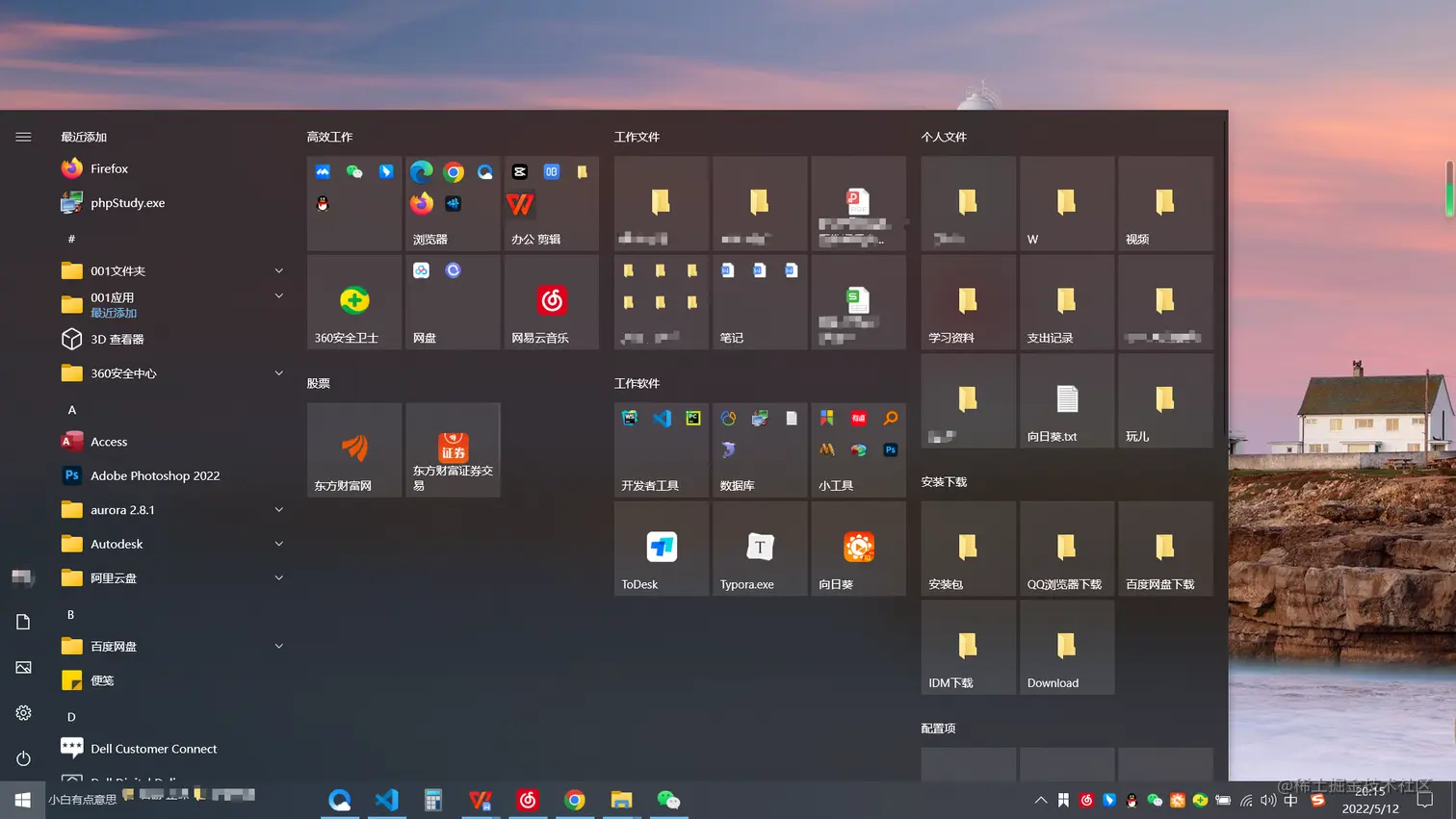Open the 小工具 tile folder

859,450
